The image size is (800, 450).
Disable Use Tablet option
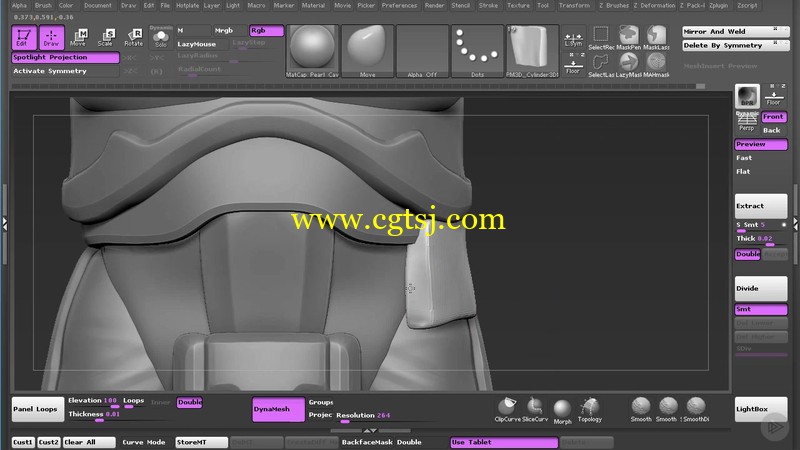point(504,442)
